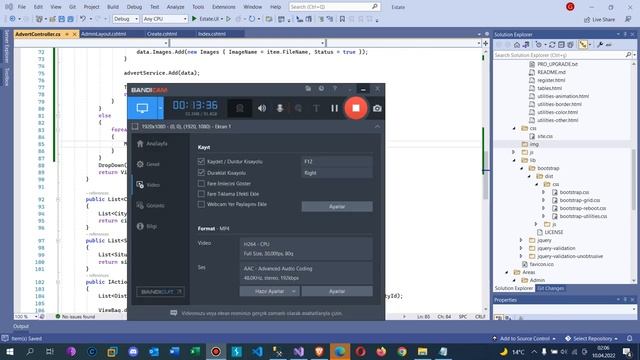Toggle Bandicam mouse effect icon

point(298,108)
